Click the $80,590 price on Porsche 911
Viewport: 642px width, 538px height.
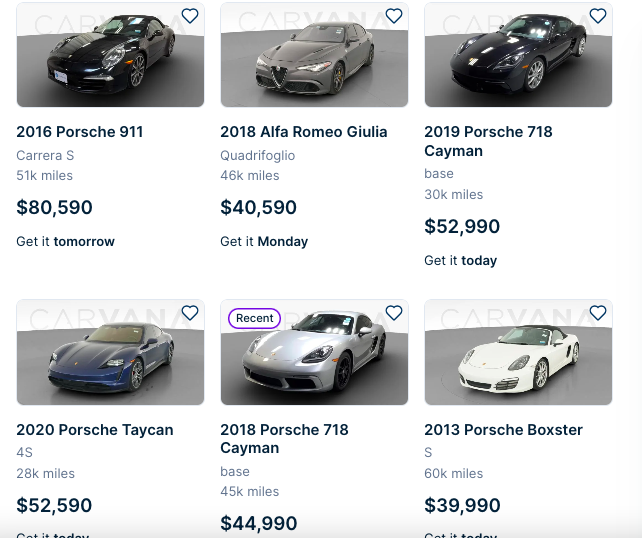click(x=54, y=208)
